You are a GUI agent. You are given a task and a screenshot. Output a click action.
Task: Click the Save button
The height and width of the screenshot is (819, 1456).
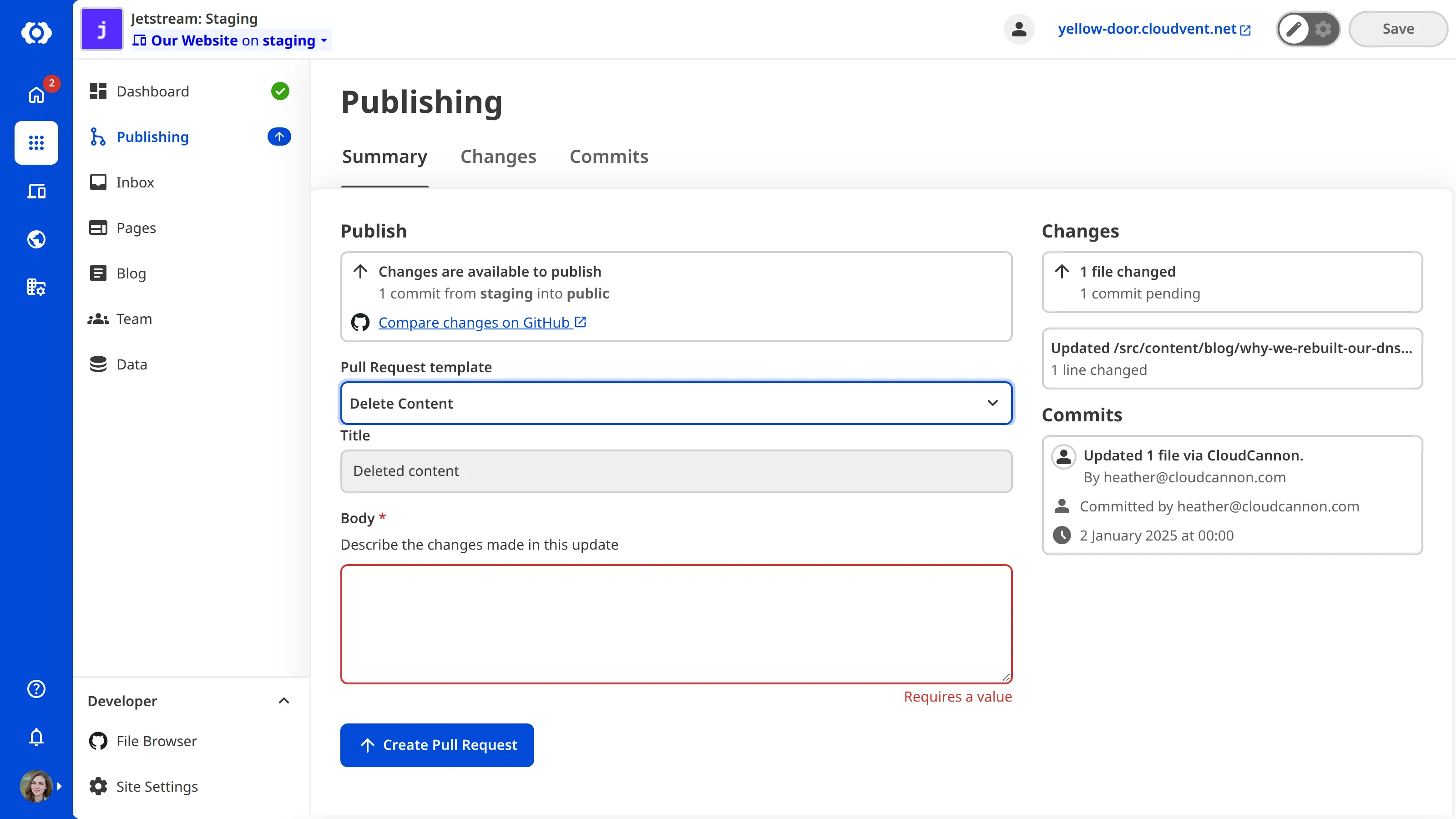tap(1398, 29)
